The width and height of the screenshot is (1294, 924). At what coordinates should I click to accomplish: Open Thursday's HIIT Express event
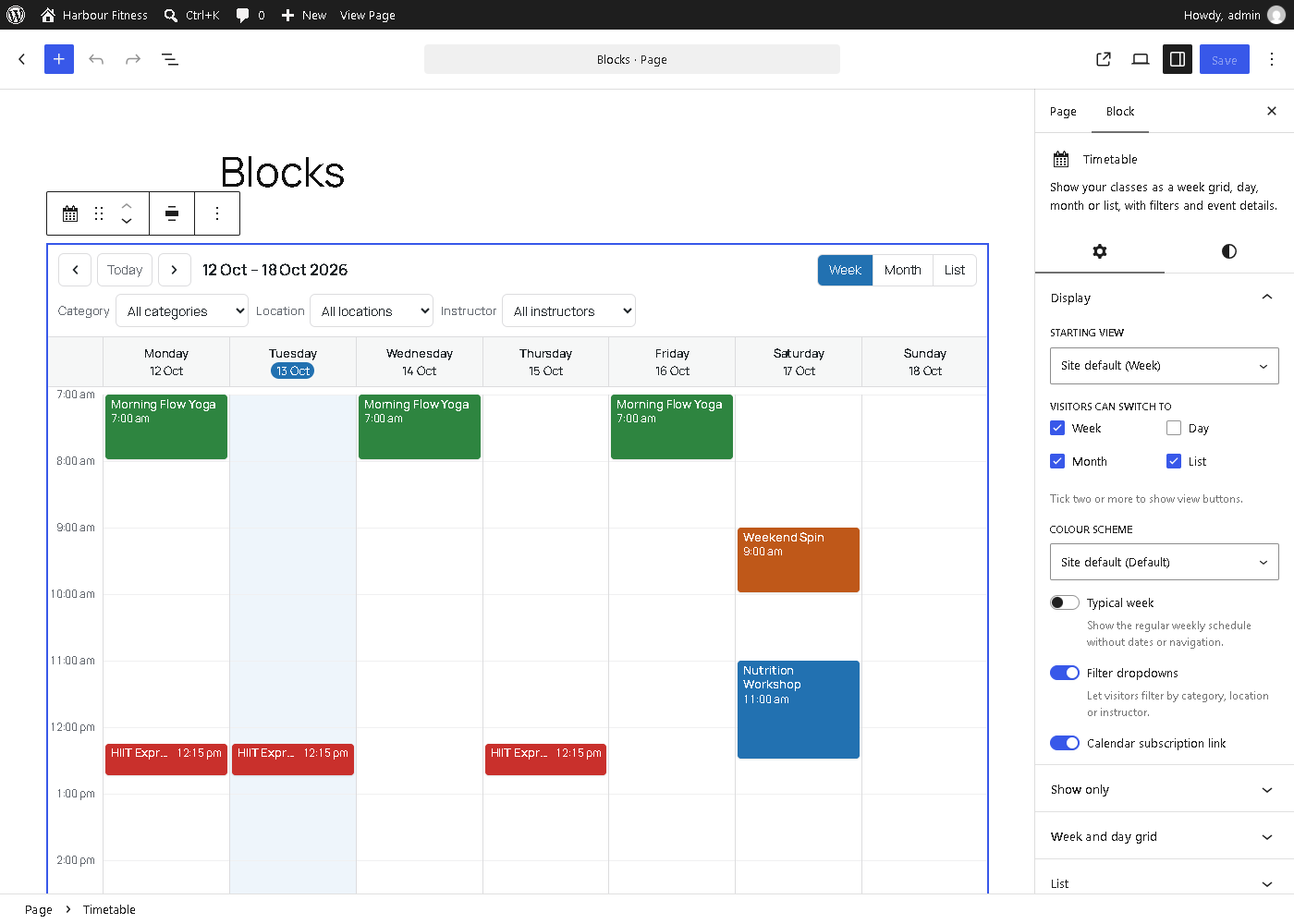(546, 760)
